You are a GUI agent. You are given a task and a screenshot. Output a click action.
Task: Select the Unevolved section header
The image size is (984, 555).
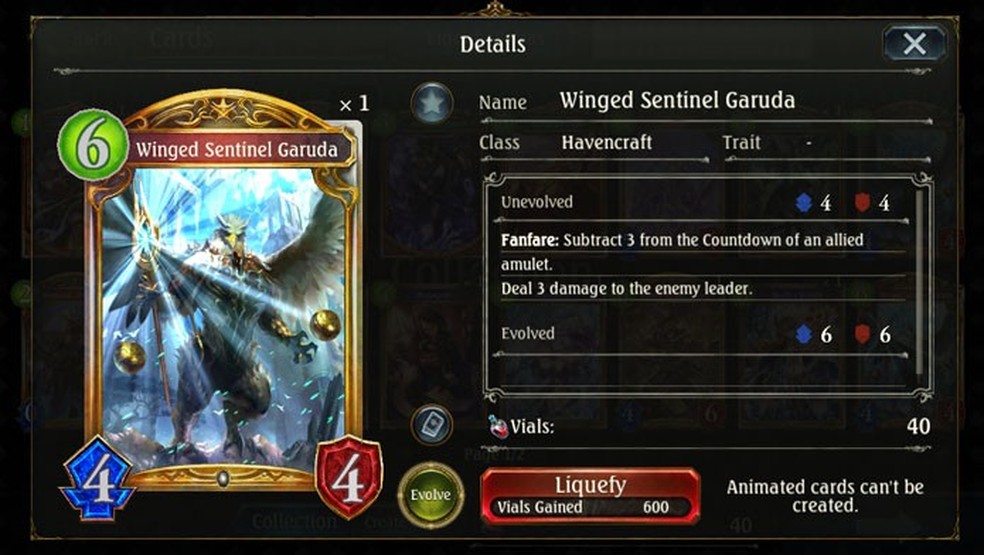click(537, 202)
